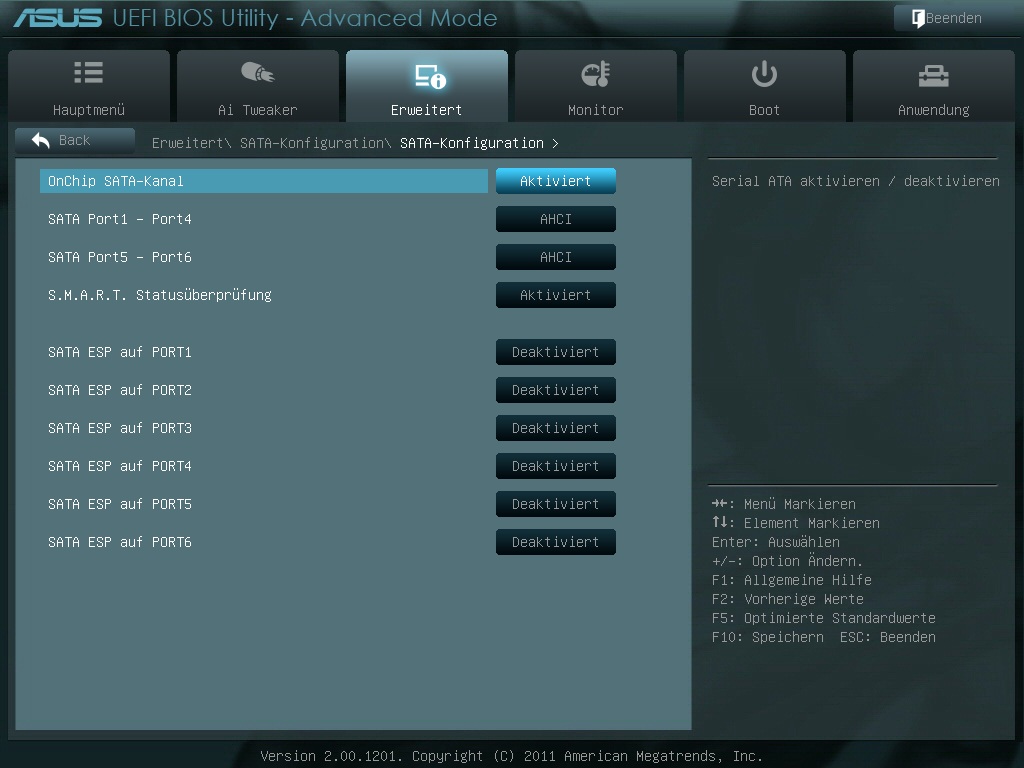Click the F2: Vorherige Werte hint
Screen dimensions: 1024x768
pyautogui.click(x=788, y=599)
